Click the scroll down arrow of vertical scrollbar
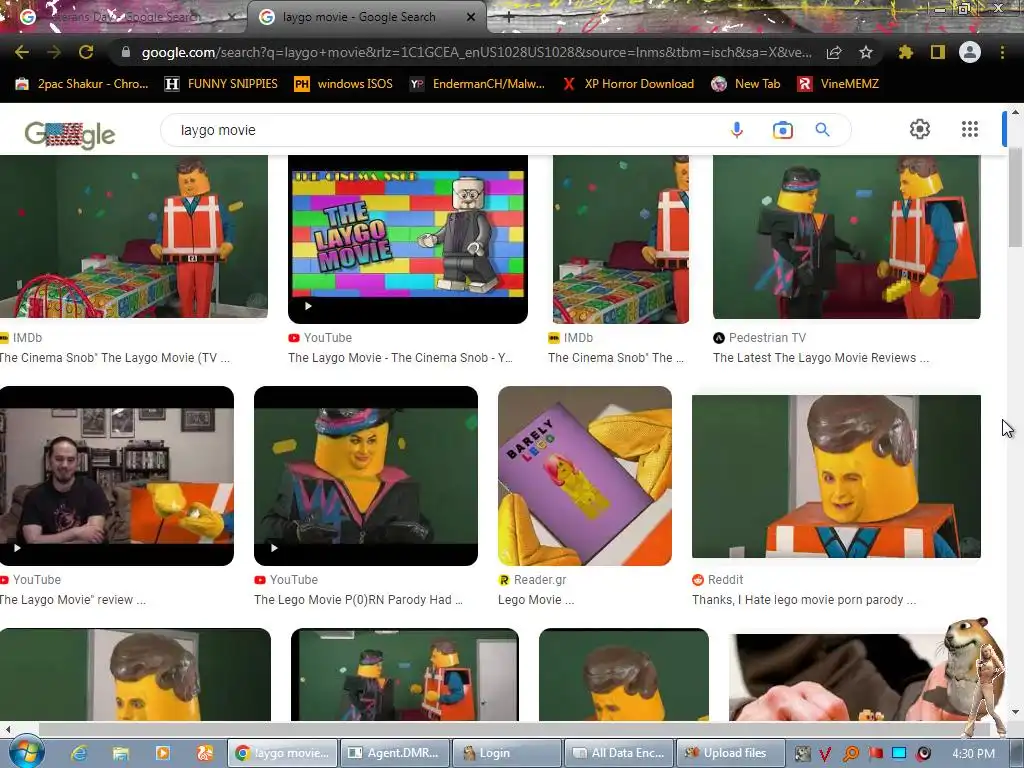 click(x=1015, y=712)
